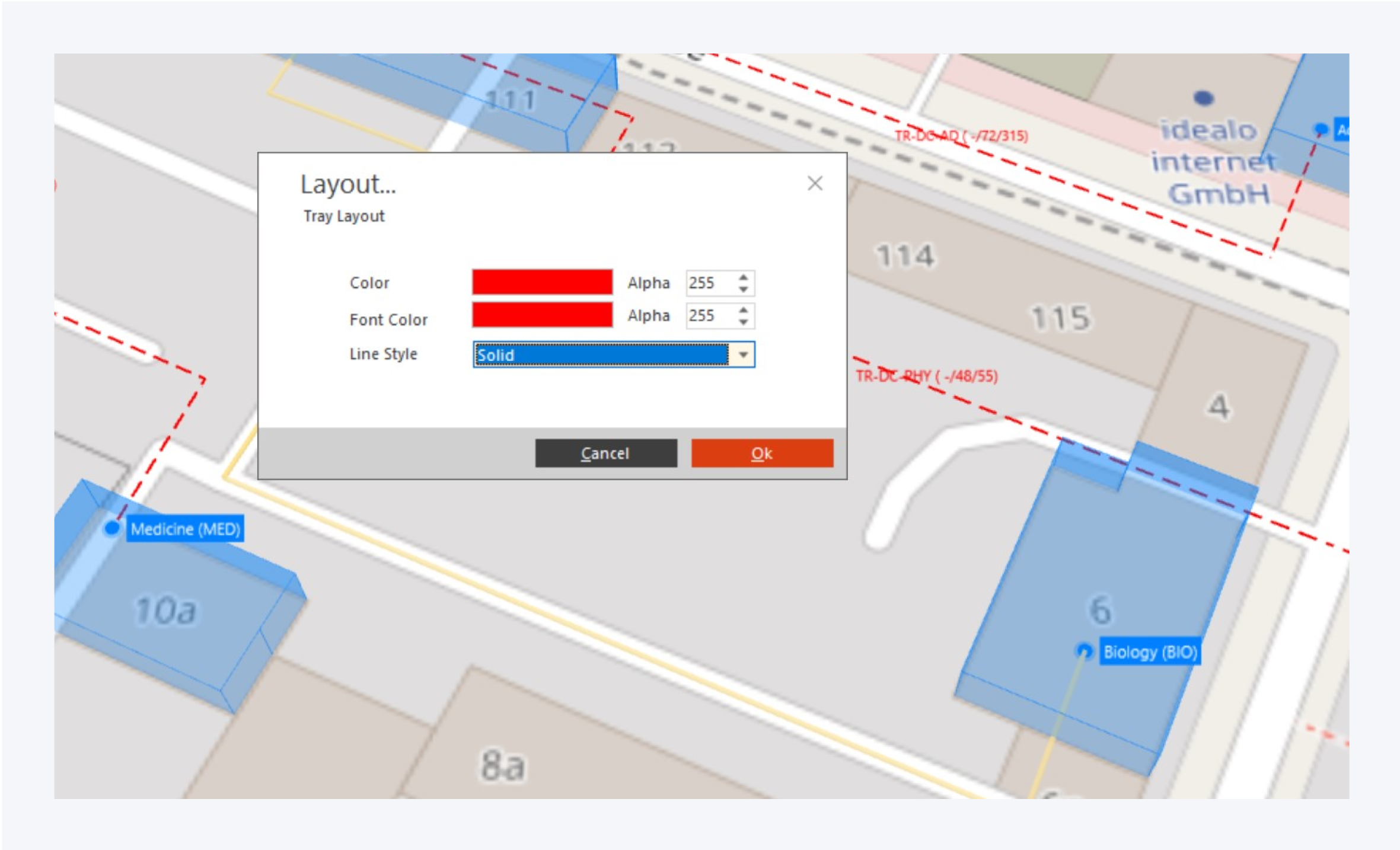
Task: Select the TR-DC-PHY tray label
Action: coord(926,376)
